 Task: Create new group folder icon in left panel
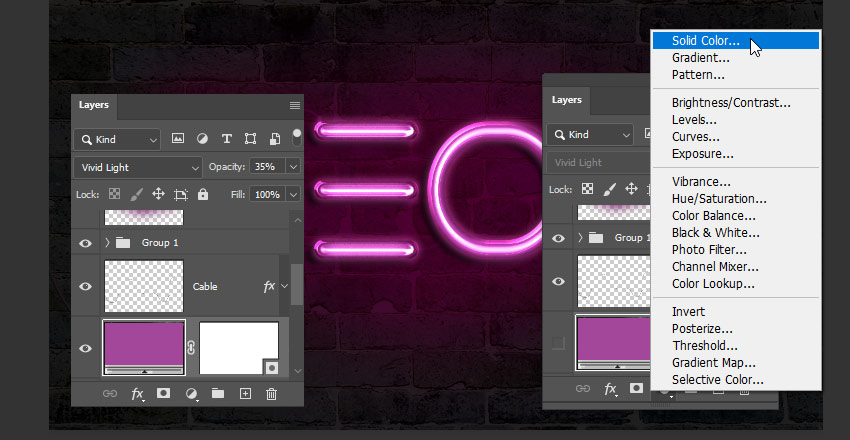tap(218, 393)
